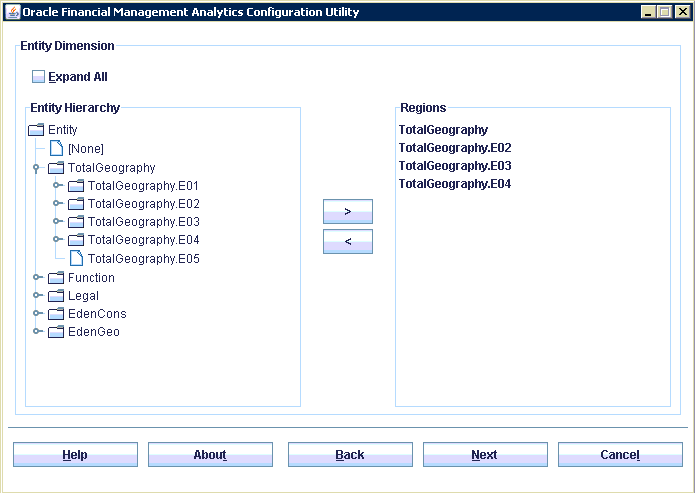Click the TotalGeography.E05 document icon
The image size is (695, 493).
click(76, 258)
